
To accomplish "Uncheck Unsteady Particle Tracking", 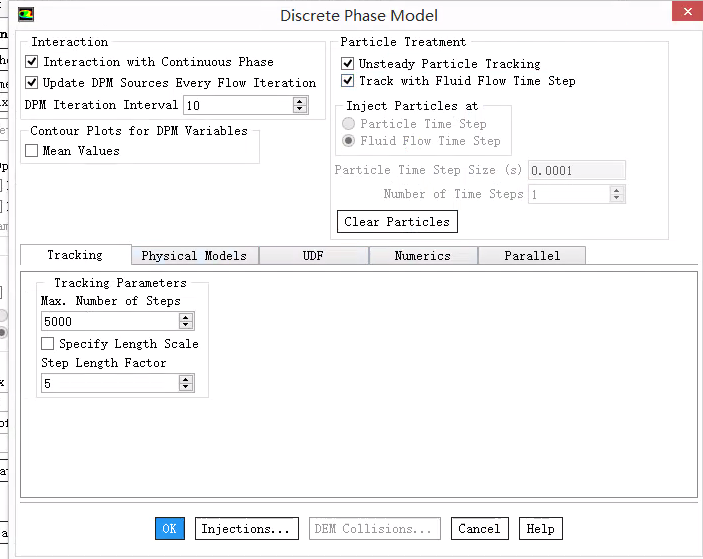I will [x=348, y=64].
